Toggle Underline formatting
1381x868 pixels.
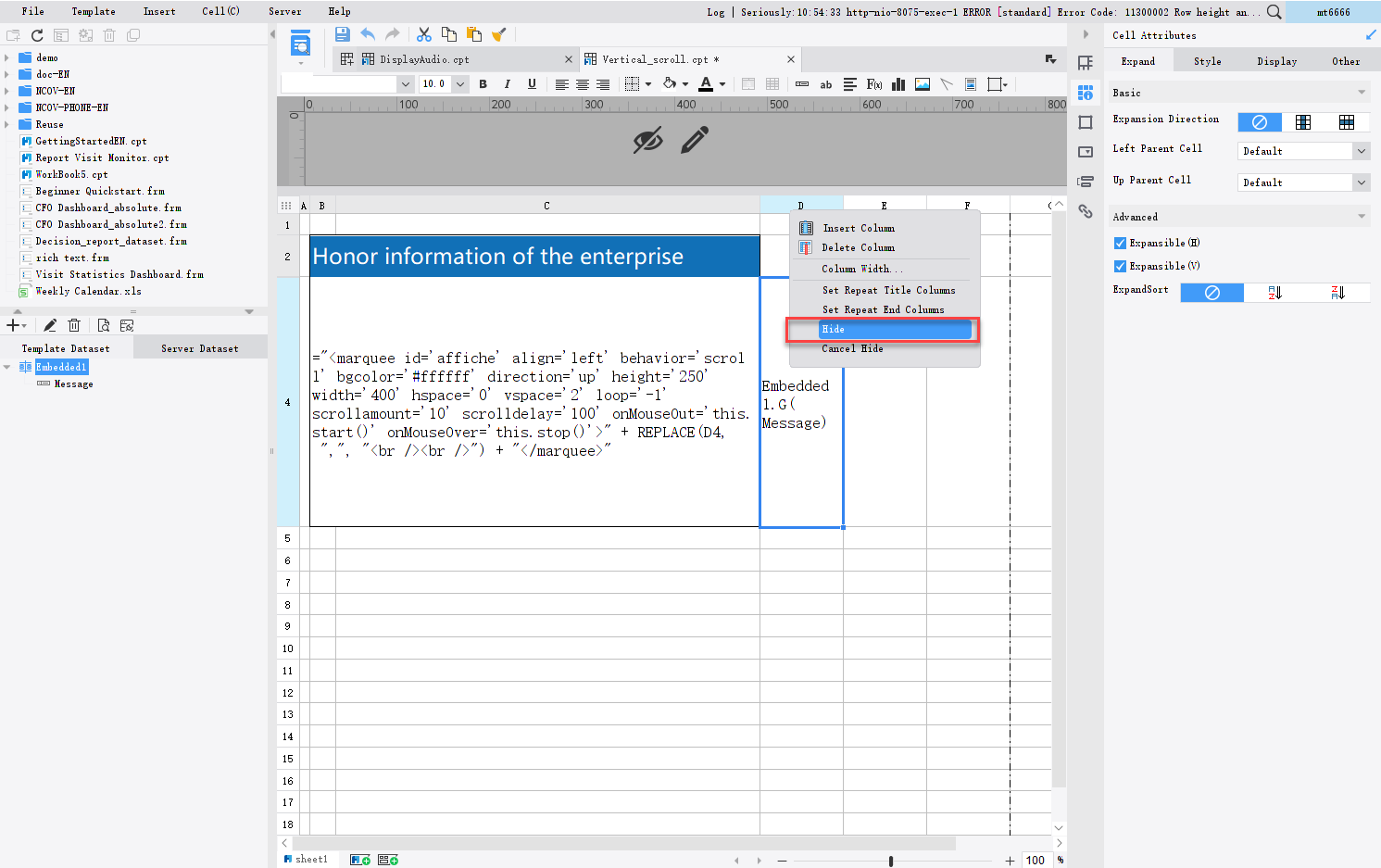coord(532,83)
